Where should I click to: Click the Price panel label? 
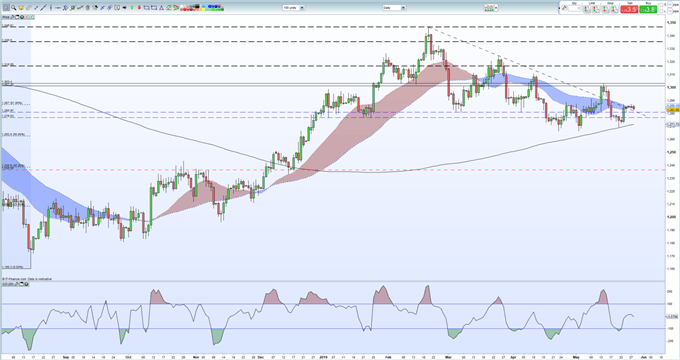[6, 17]
